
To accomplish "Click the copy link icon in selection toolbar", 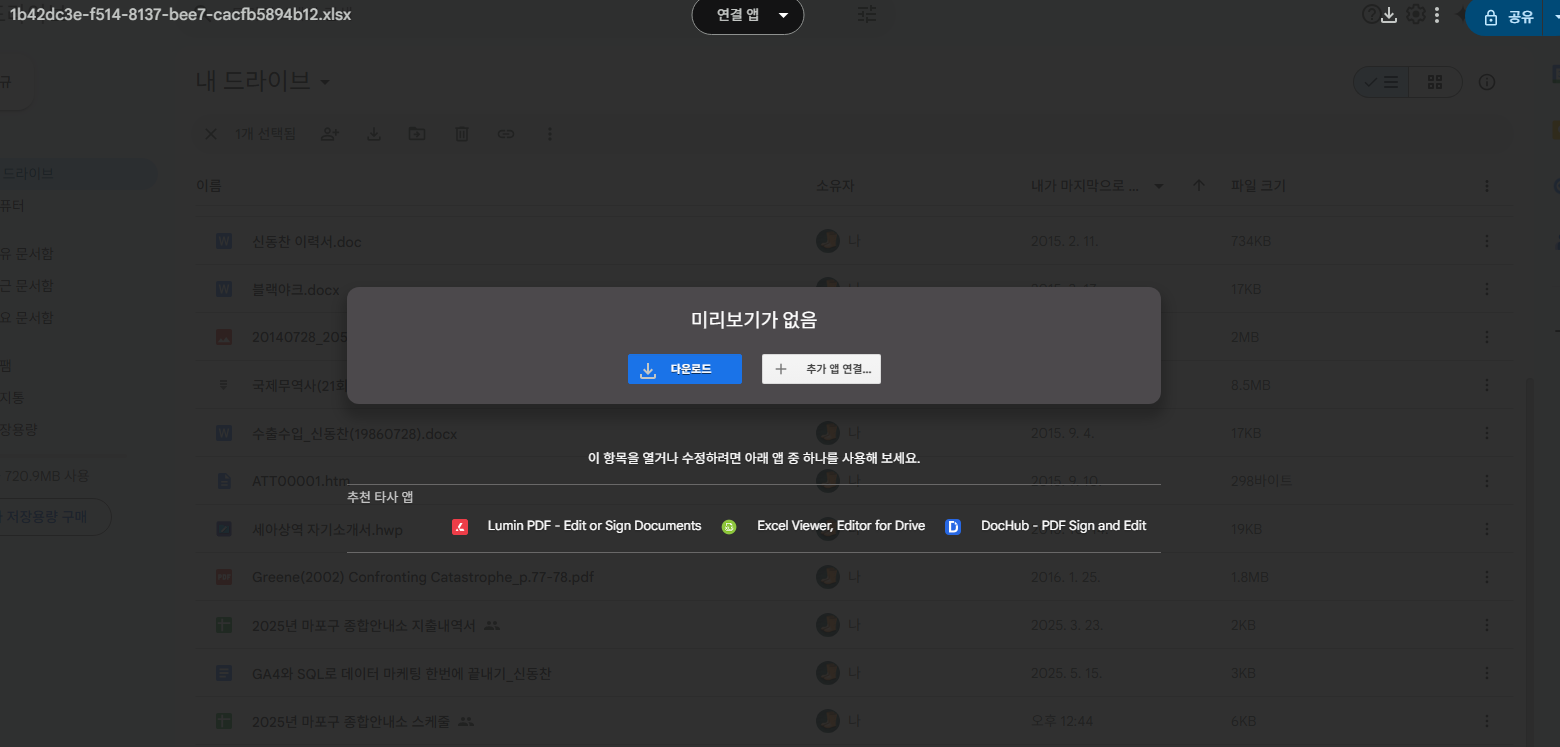I will [x=506, y=134].
